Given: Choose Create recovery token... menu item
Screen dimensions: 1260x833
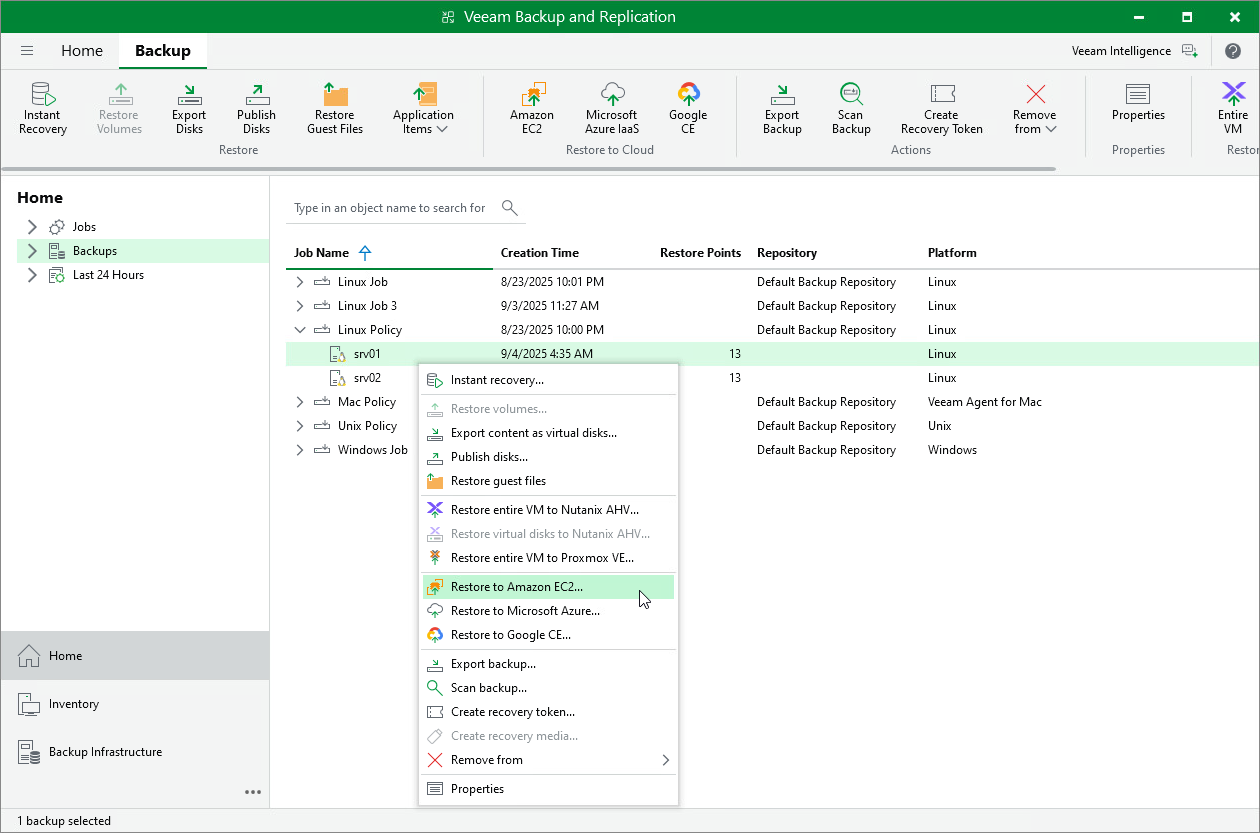Looking at the screenshot, I should pyautogui.click(x=548, y=712).
